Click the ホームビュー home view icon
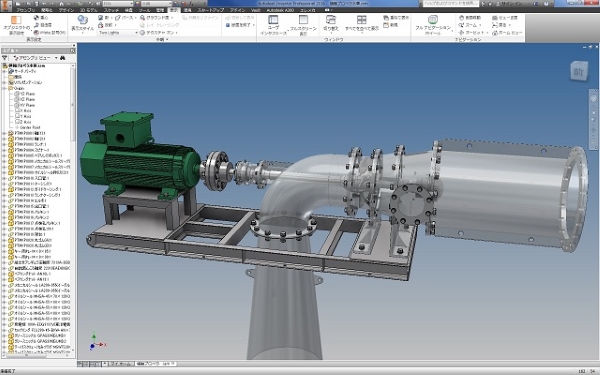Screen dimensions: 600x375 pyautogui.click(x=507, y=33)
